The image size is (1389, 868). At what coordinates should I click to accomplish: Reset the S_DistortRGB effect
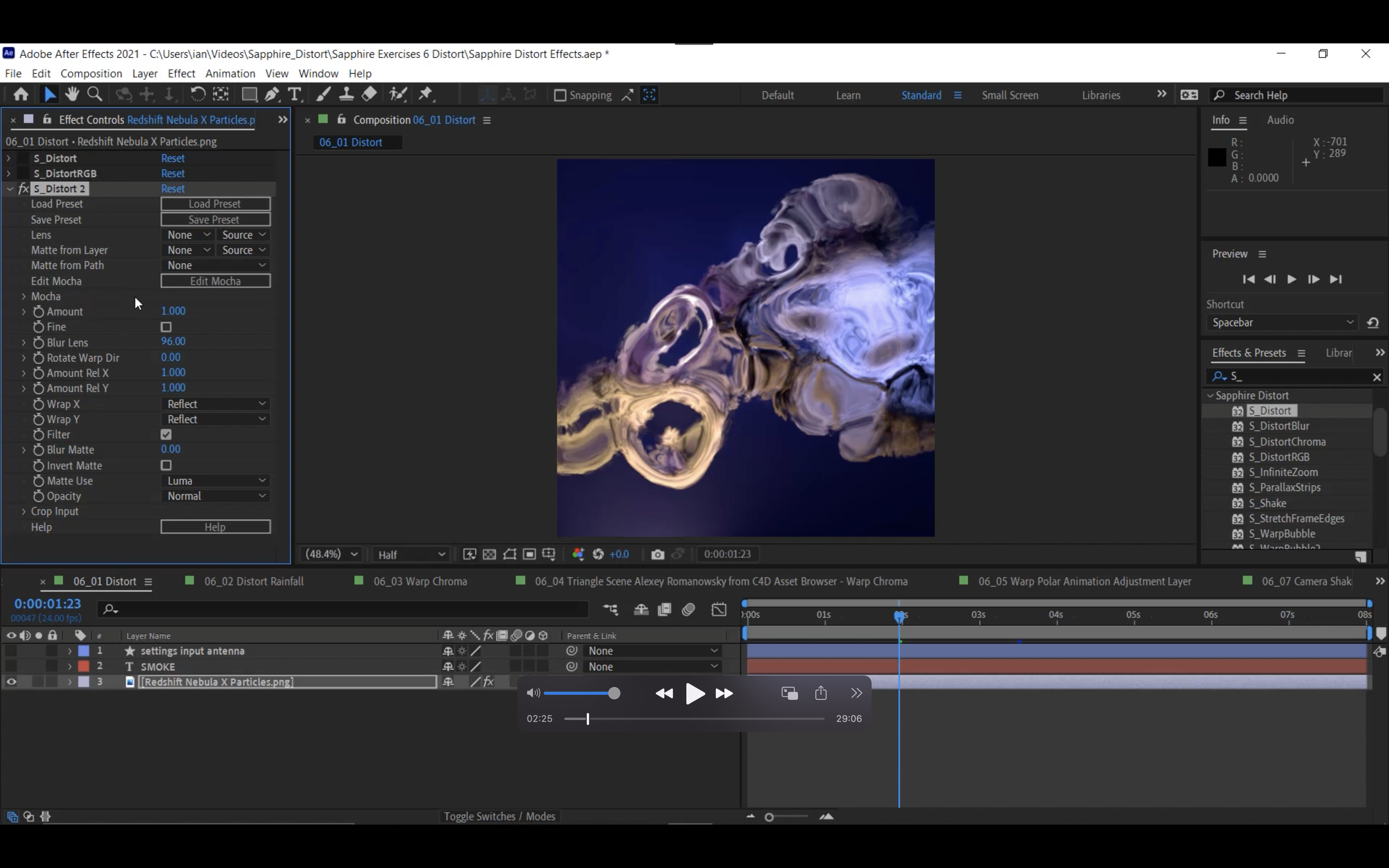click(x=173, y=173)
